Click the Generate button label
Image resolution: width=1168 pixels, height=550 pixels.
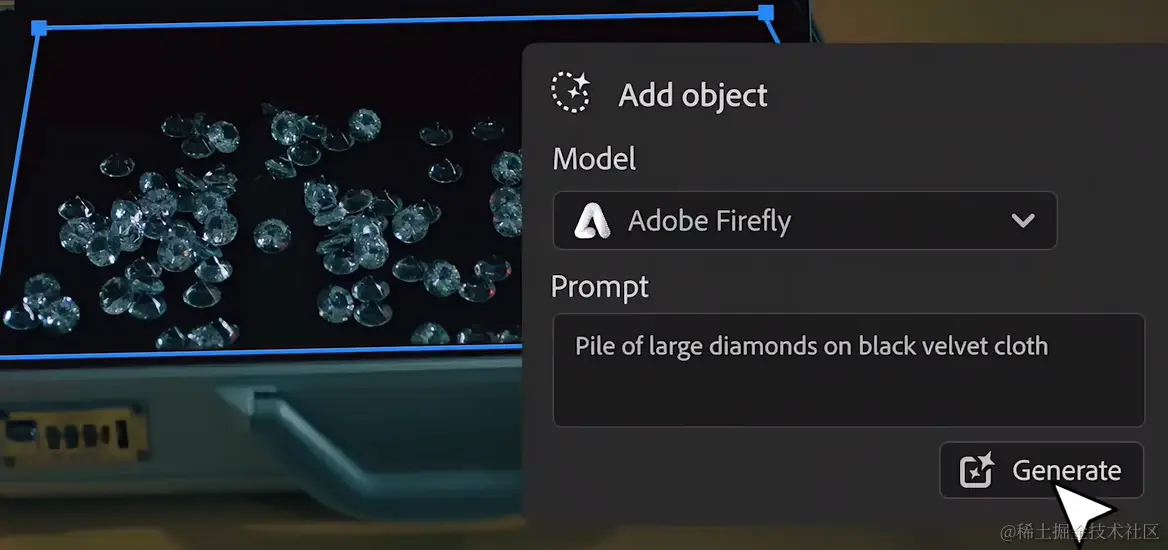[1066, 470]
